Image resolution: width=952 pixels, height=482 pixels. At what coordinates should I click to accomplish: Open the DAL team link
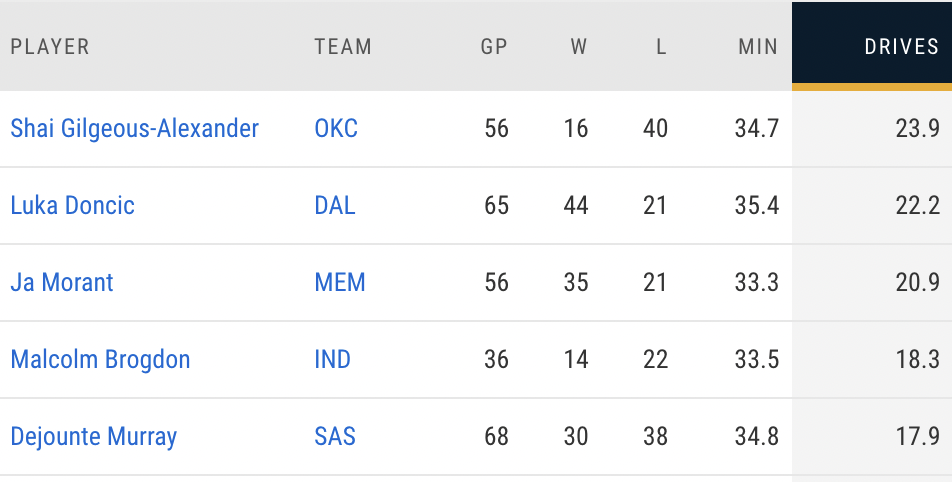335,206
